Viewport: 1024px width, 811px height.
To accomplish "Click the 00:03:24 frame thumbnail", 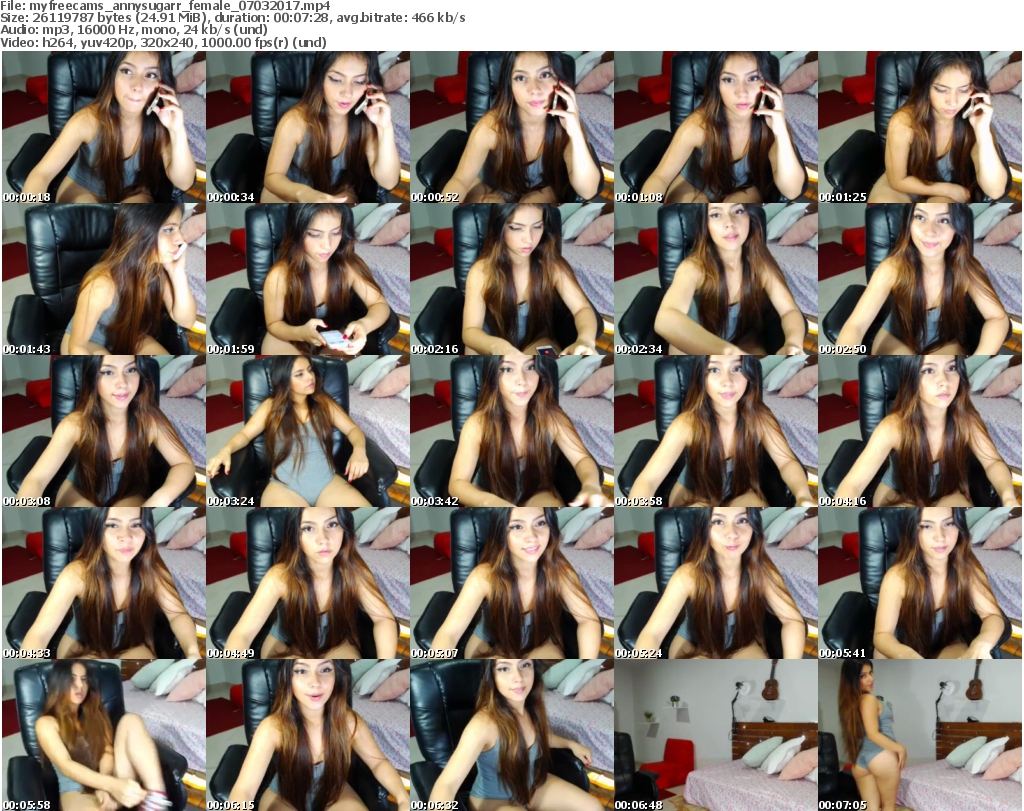I will [308, 431].
